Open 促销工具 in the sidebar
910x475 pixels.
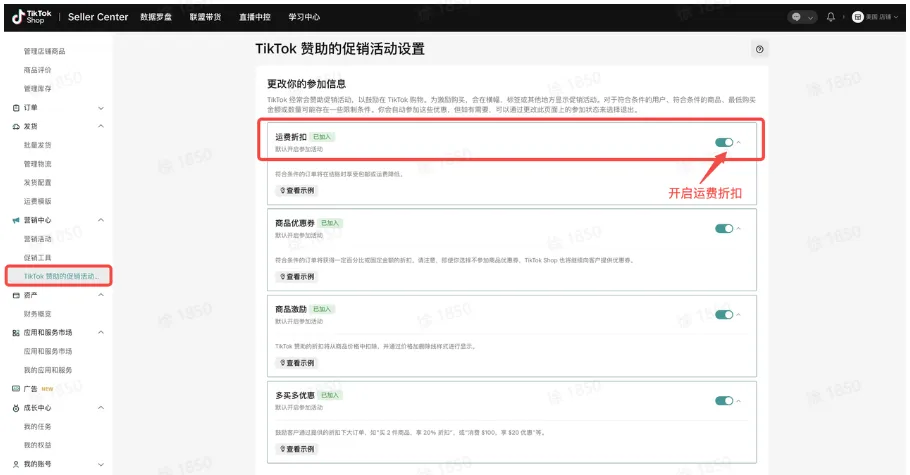click(37, 257)
